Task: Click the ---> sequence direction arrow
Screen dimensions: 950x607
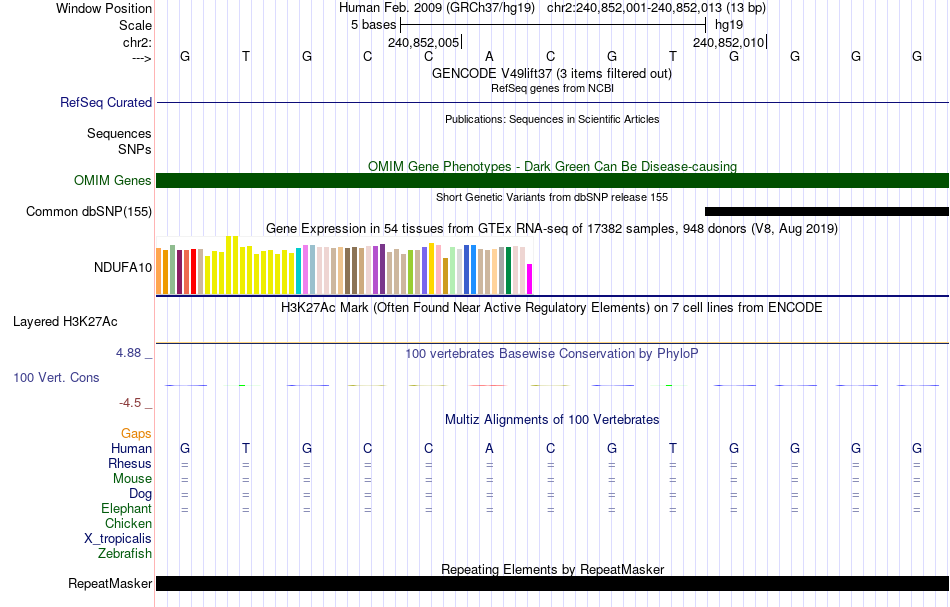Action: tap(141, 58)
